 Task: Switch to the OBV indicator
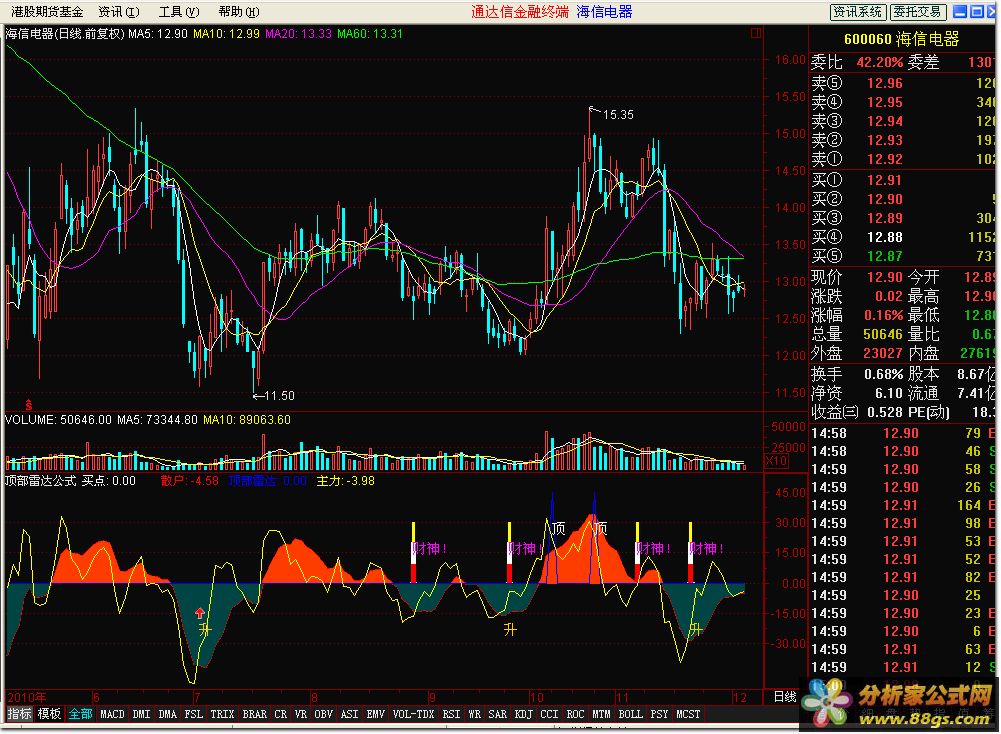click(324, 714)
